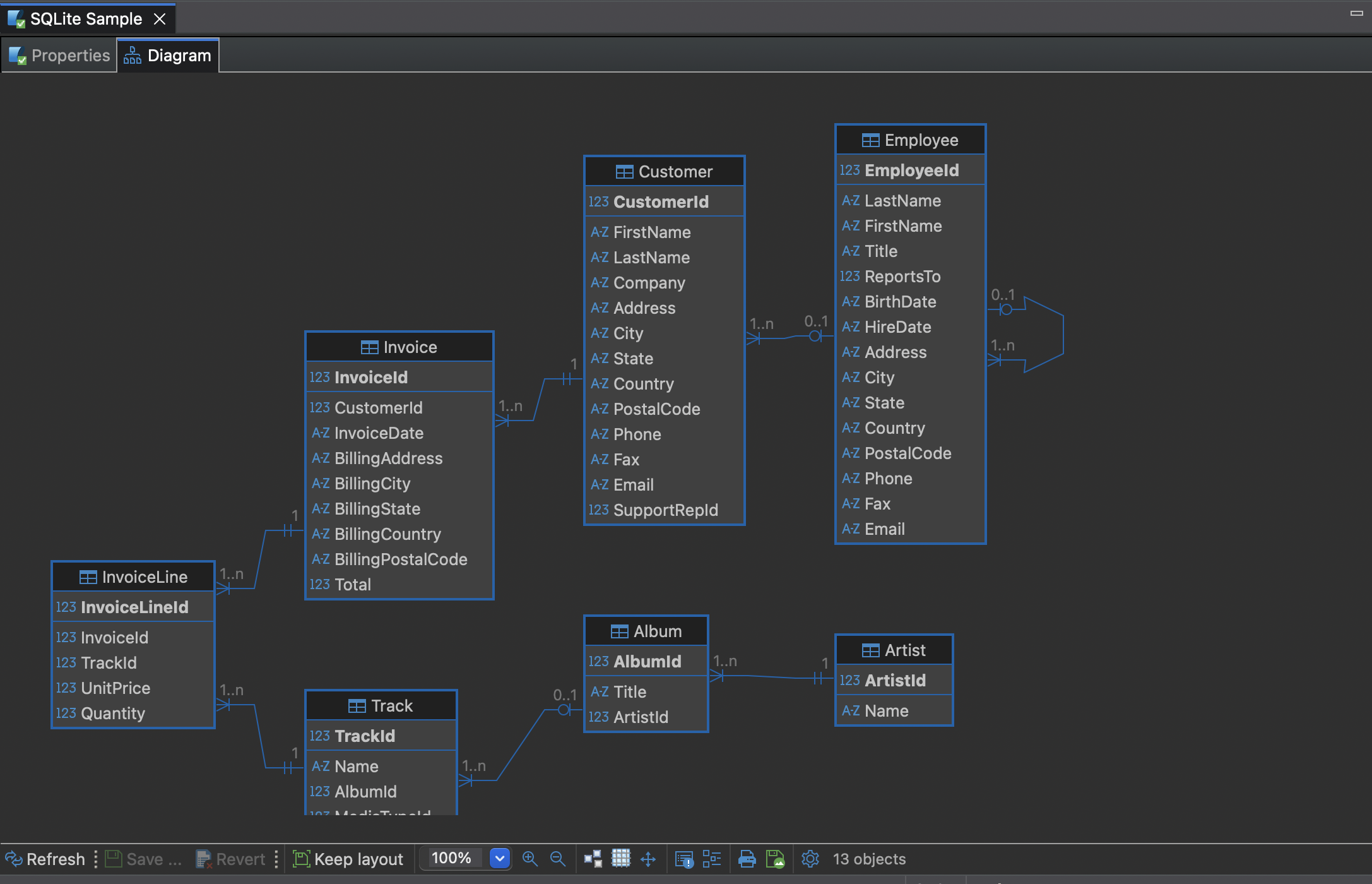Screen dimensions: 1372x884
Task: Minimize the editor panel
Action: coord(1357,13)
